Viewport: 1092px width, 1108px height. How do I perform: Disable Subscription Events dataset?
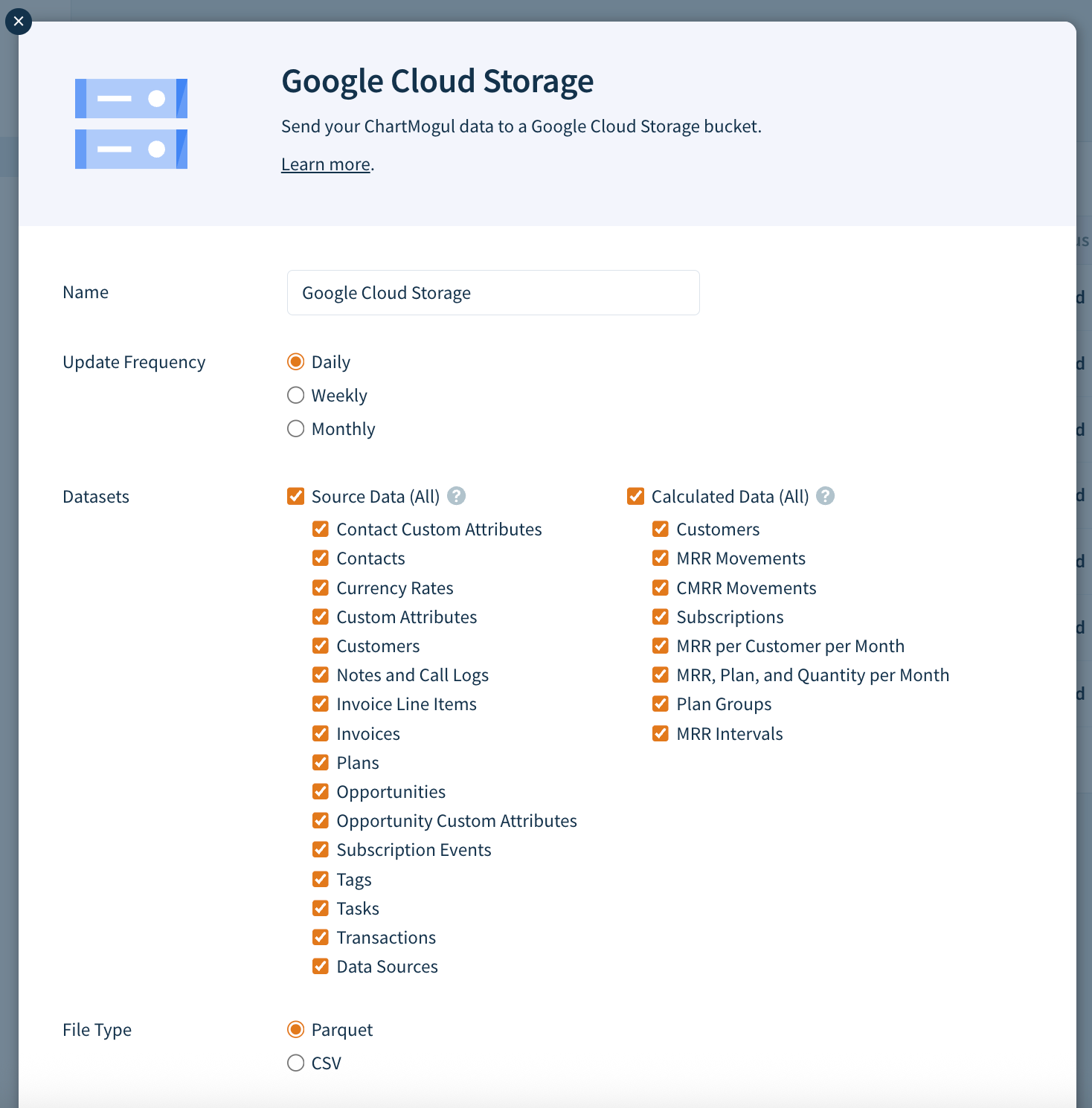click(x=321, y=850)
